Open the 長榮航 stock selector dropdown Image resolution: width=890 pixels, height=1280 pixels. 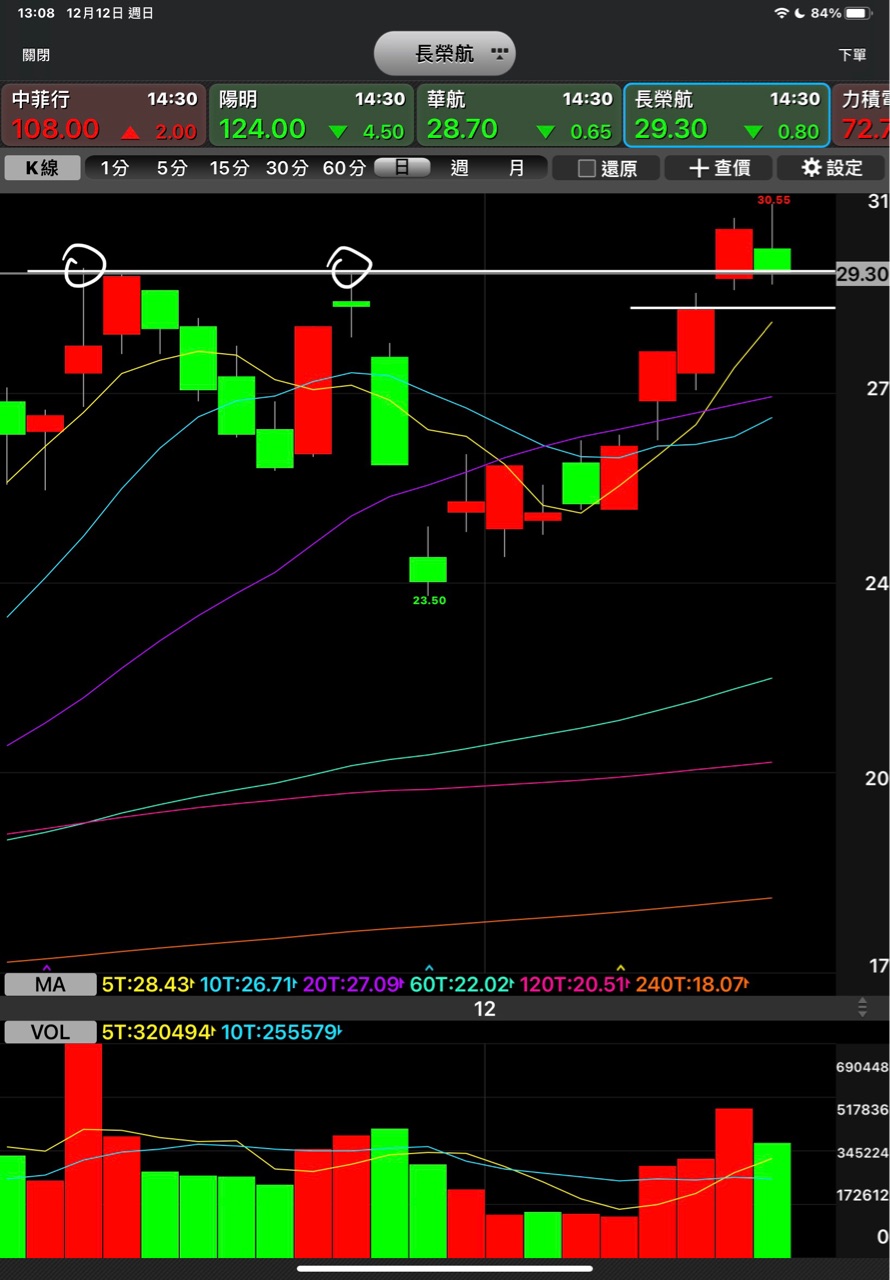point(445,54)
